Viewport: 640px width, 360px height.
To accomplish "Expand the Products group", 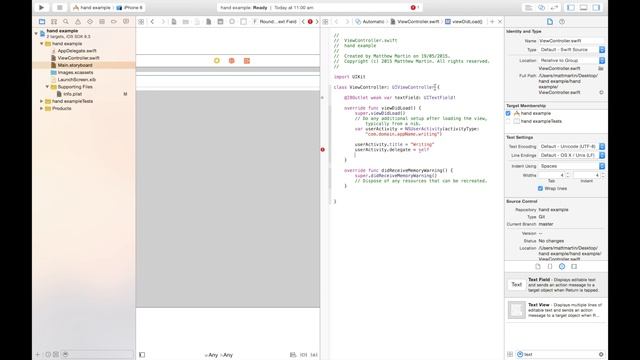I will 42,108.
